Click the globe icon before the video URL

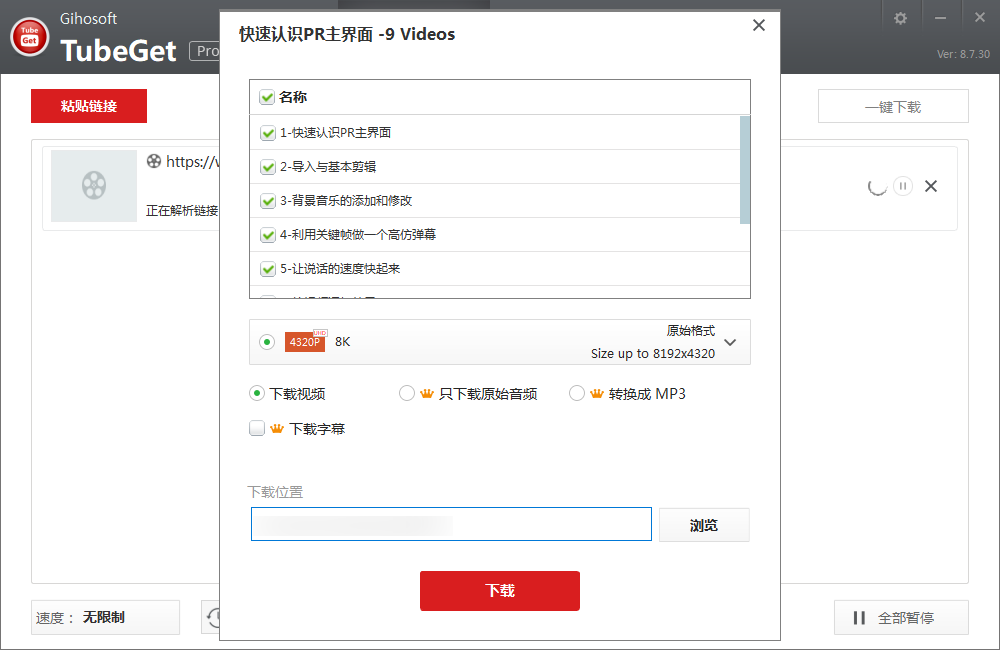tap(155, 162)
